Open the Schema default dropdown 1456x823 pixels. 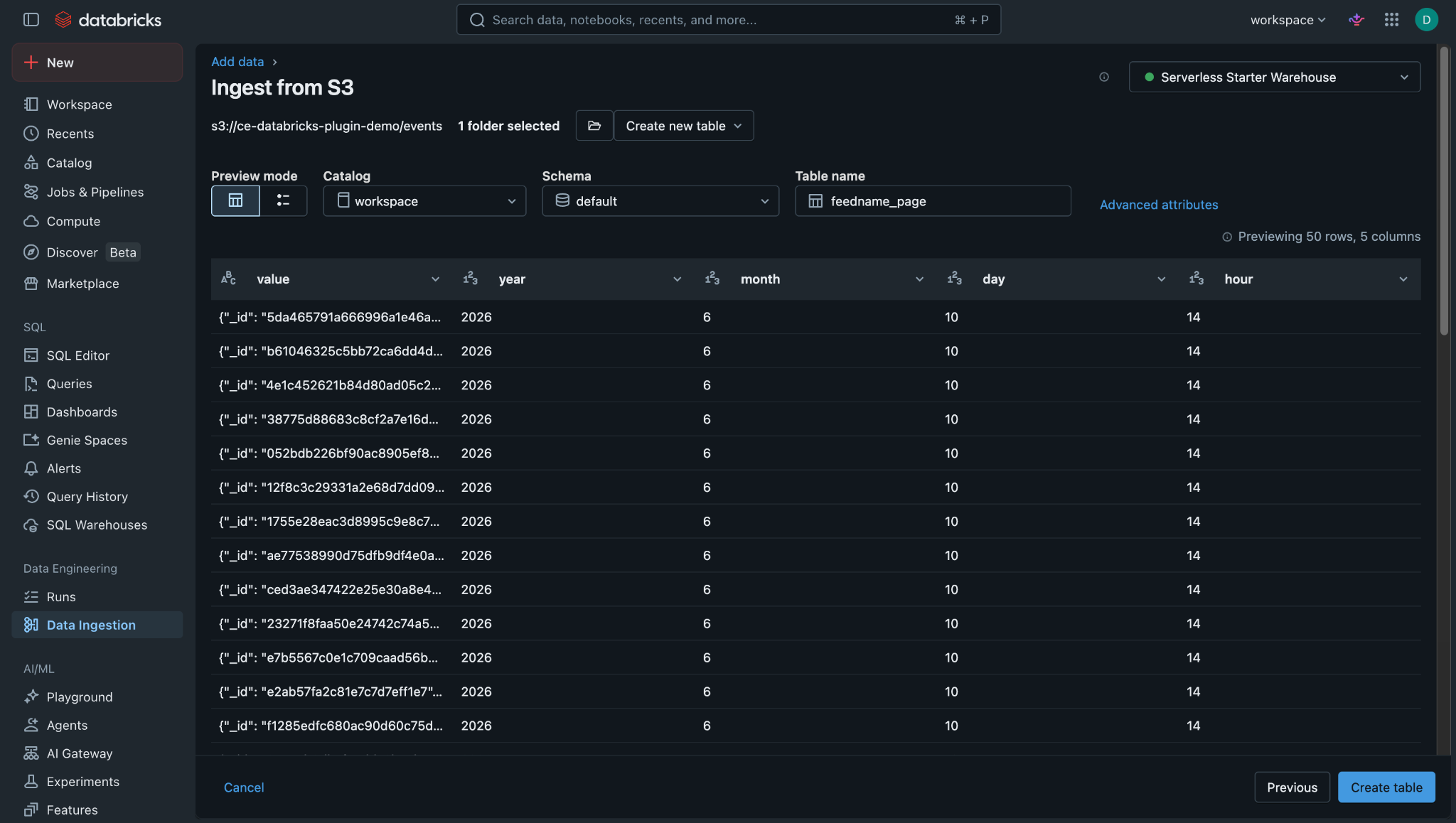point(660,201)
